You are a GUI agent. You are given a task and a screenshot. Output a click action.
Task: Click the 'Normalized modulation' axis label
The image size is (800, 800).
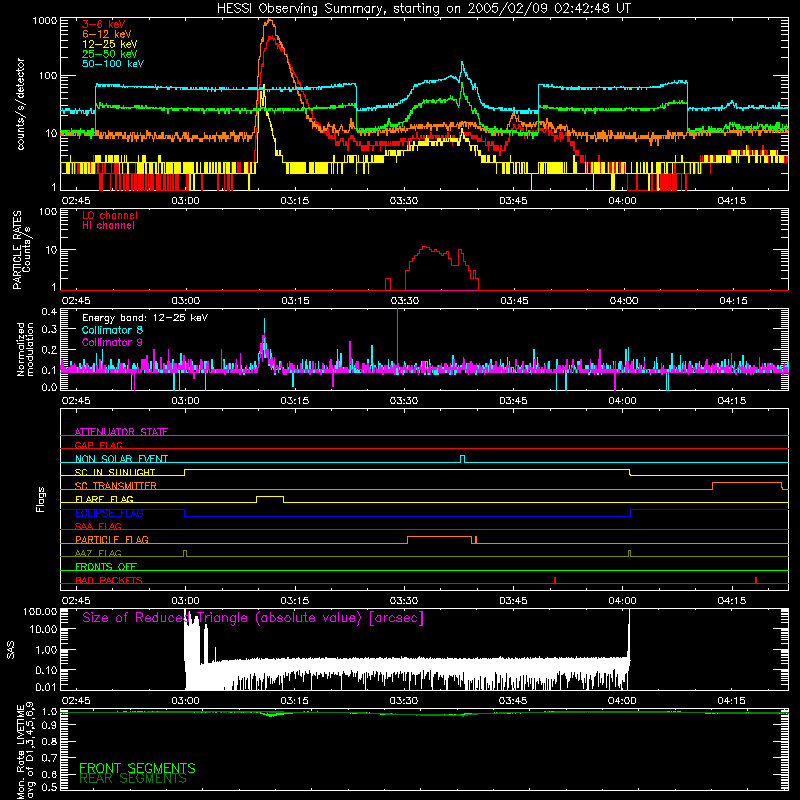pos(25,349)
